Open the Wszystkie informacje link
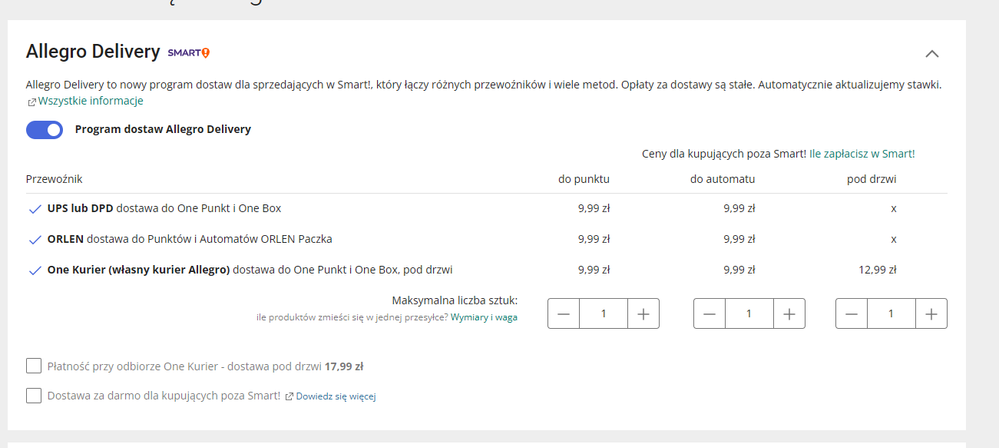This screenshot has height=448, width=999. (x=90, y=101)
